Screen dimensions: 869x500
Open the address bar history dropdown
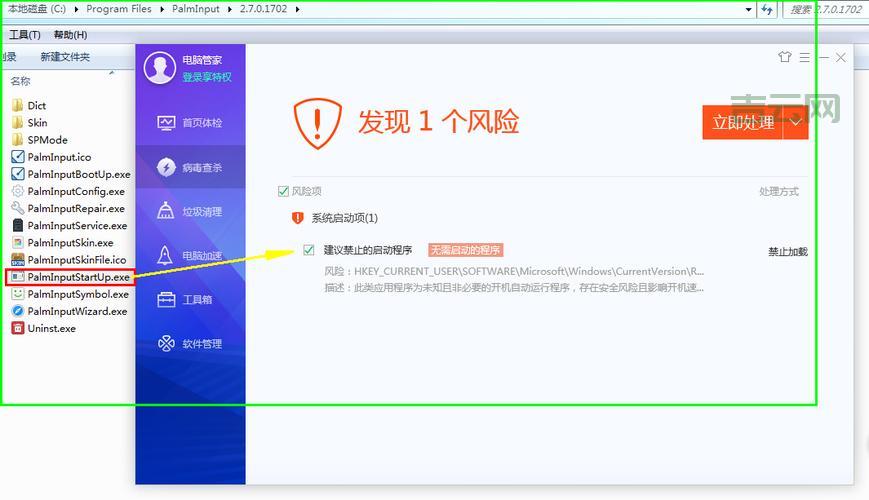click(749, 9)
